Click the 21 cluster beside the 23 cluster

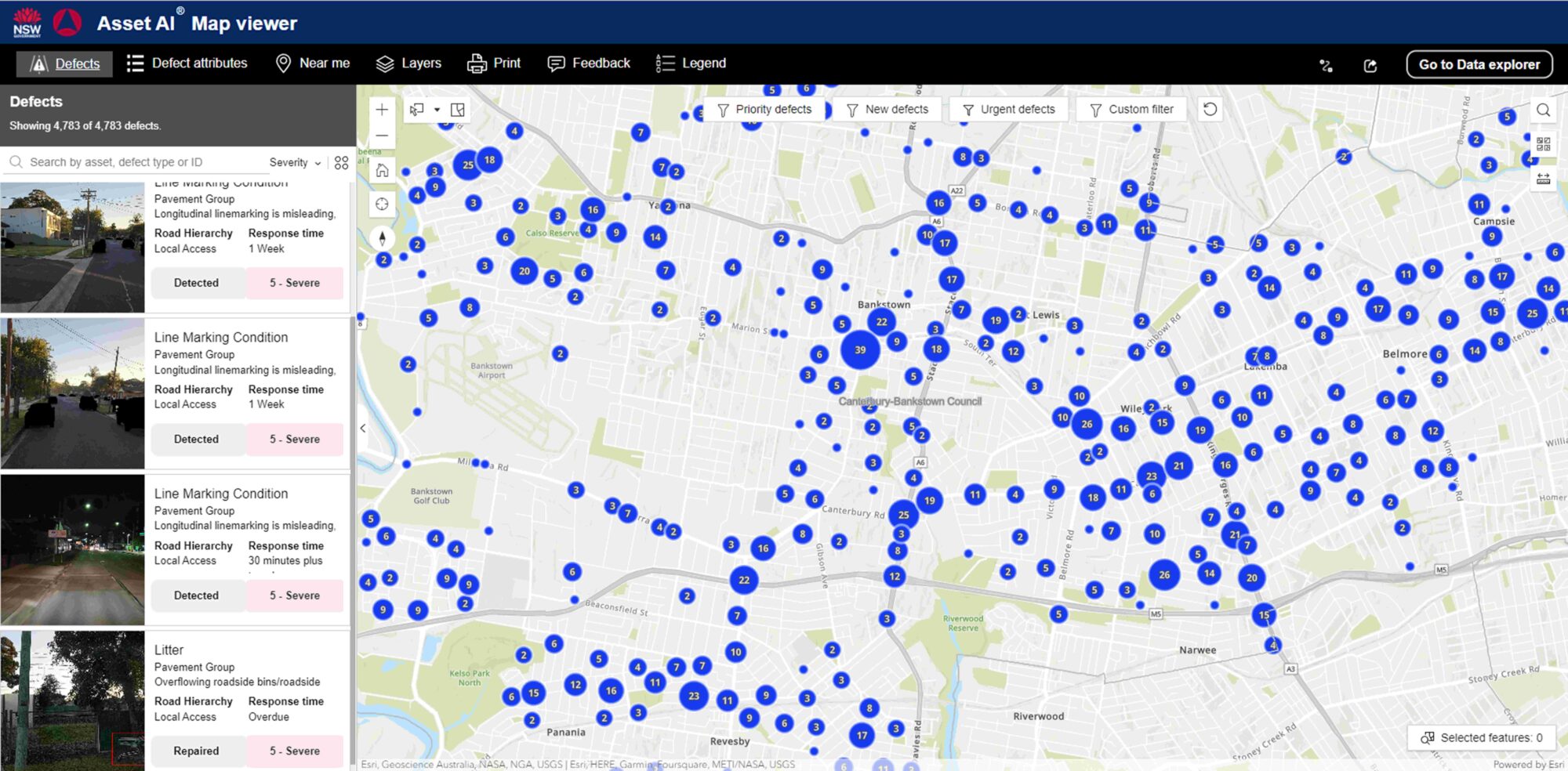(1178, 465)
